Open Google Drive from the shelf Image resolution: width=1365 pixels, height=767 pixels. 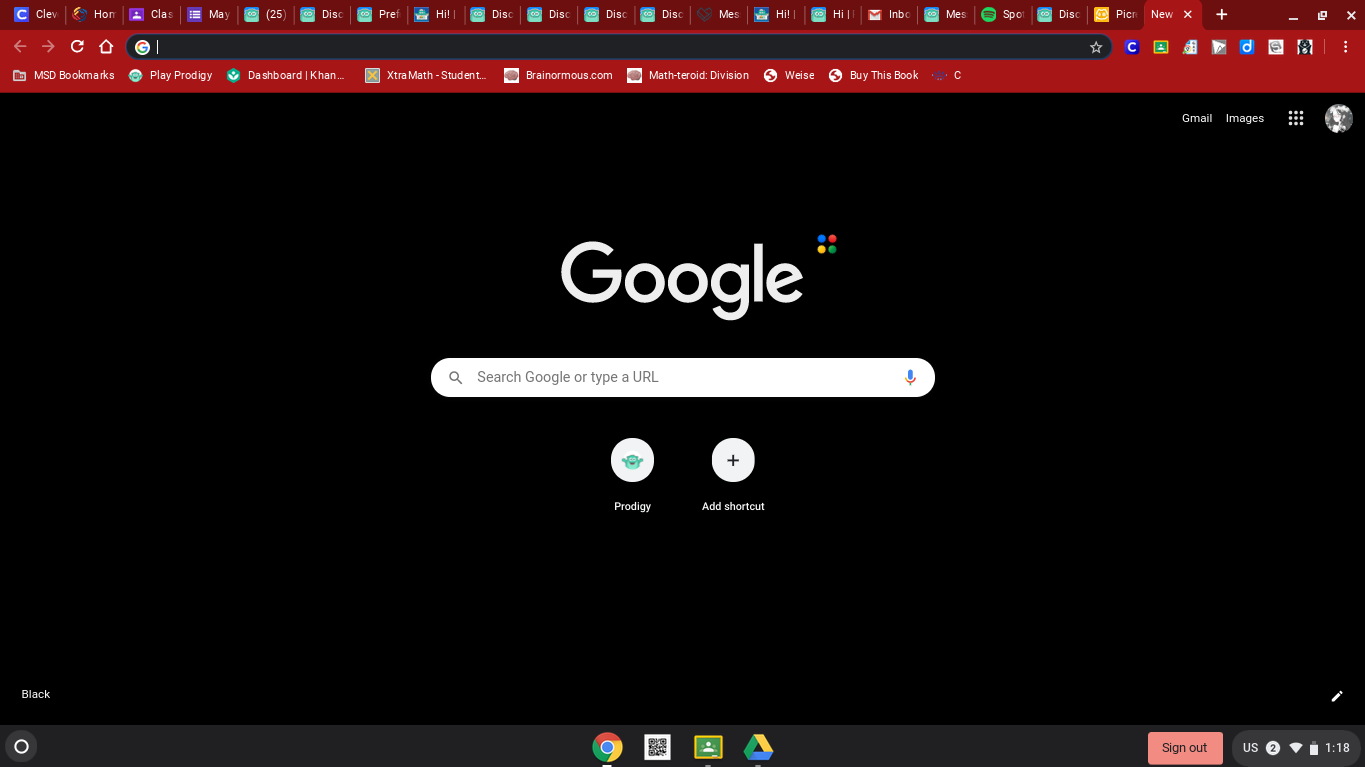(x=758, y=747)
